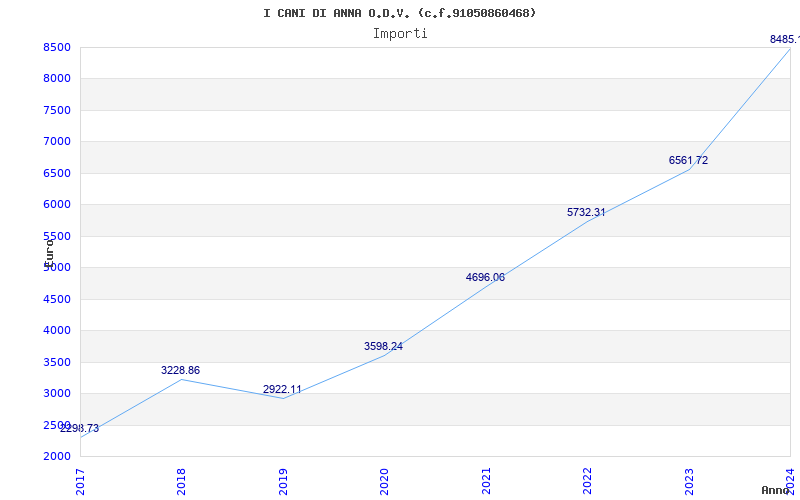Click y-axis value 4500

(56, 299)
